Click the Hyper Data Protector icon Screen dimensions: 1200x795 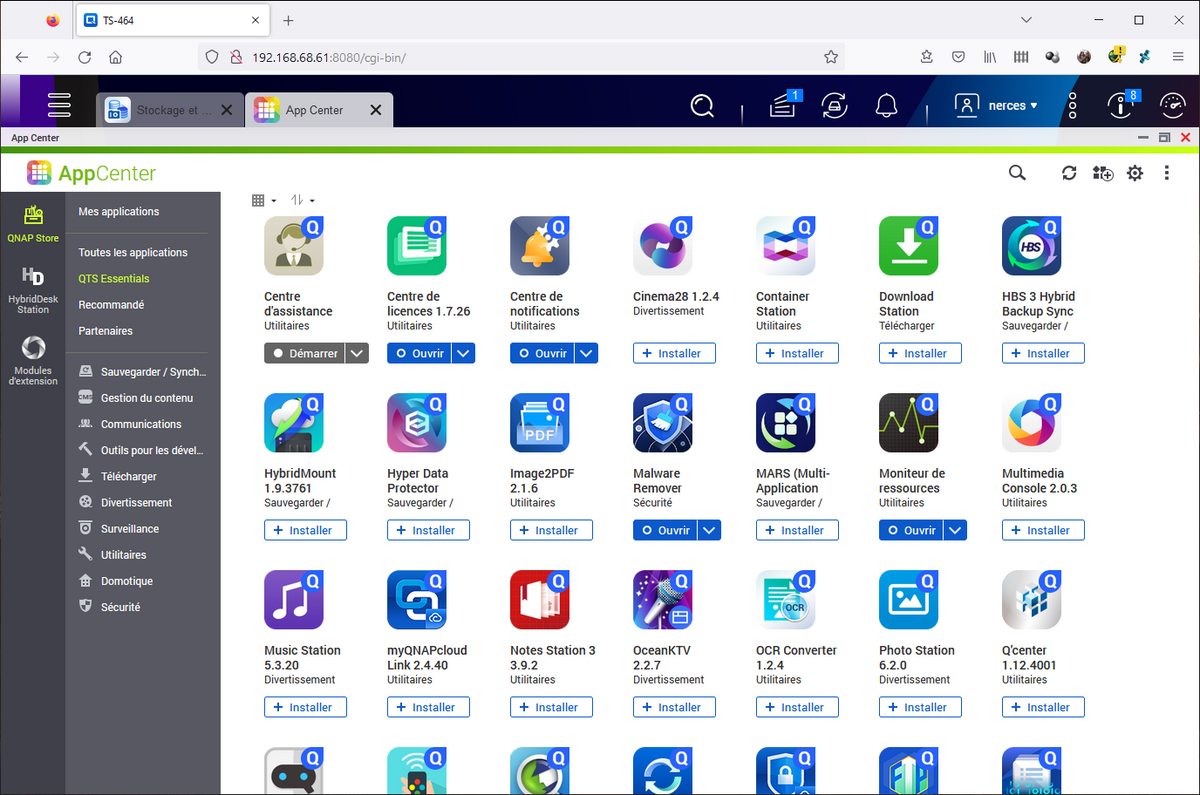click(417, 423)
